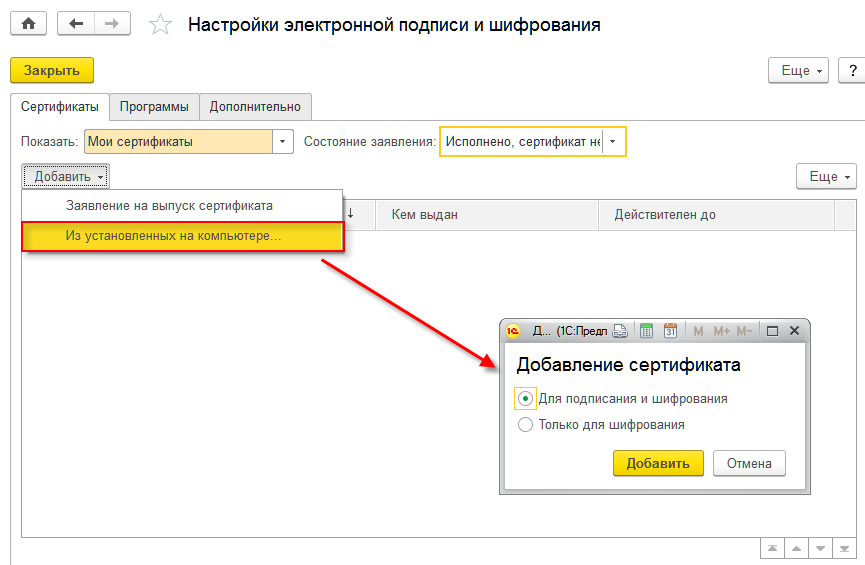Image resolution: width=865 pixels, height=565 pixels.
Task: Click Добавить button in the dialog
Action: click(x=658, y=463)
